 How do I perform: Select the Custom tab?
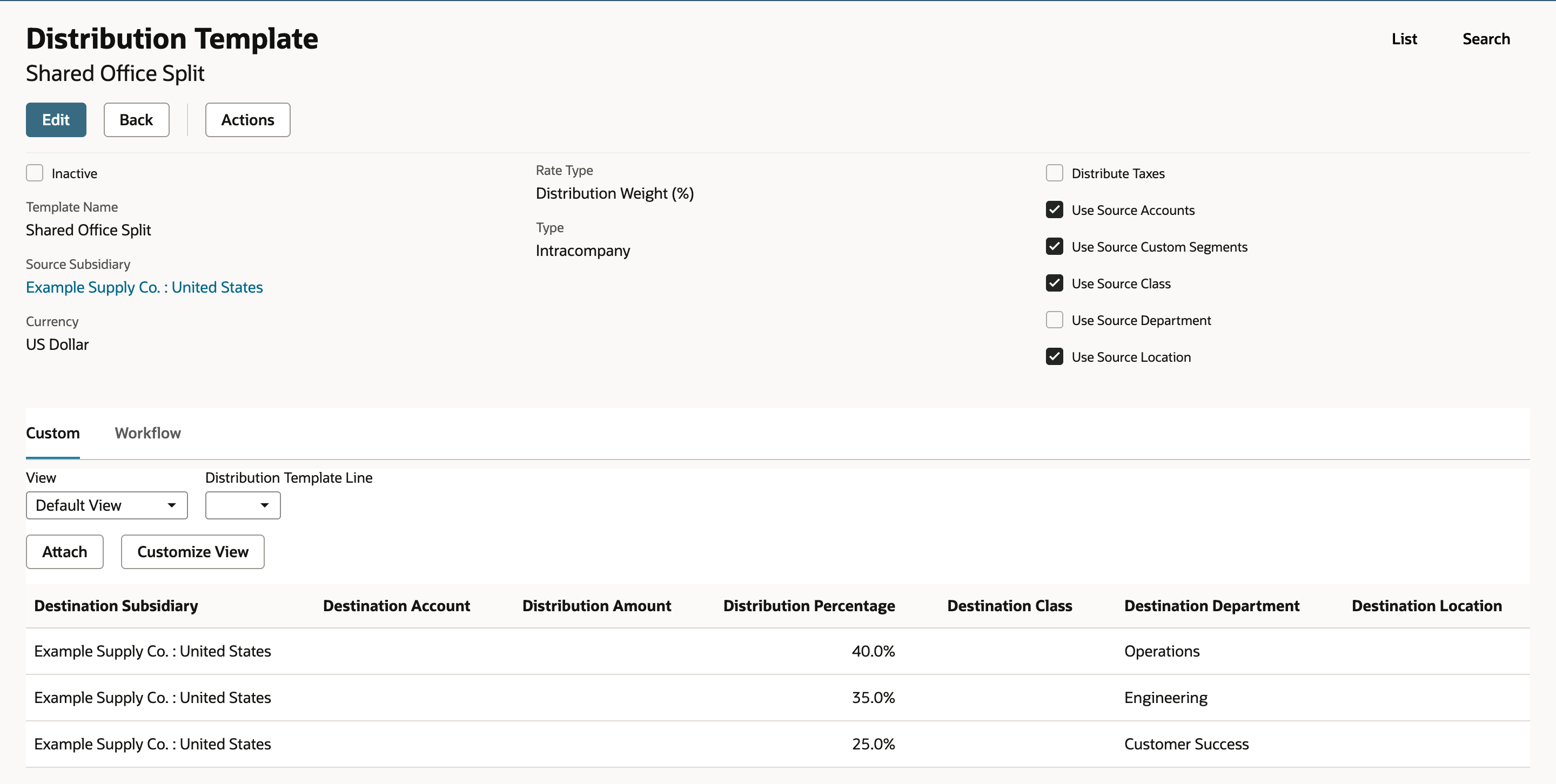52,432
